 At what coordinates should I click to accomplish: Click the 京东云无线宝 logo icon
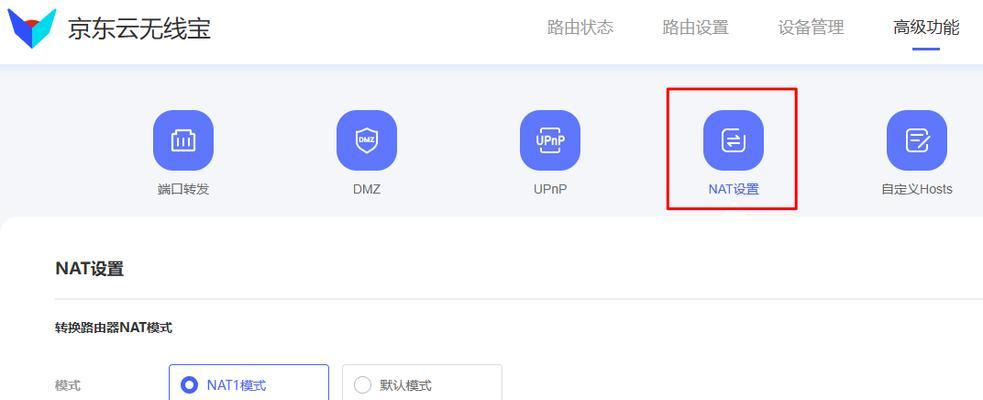[x=32, y=28]
